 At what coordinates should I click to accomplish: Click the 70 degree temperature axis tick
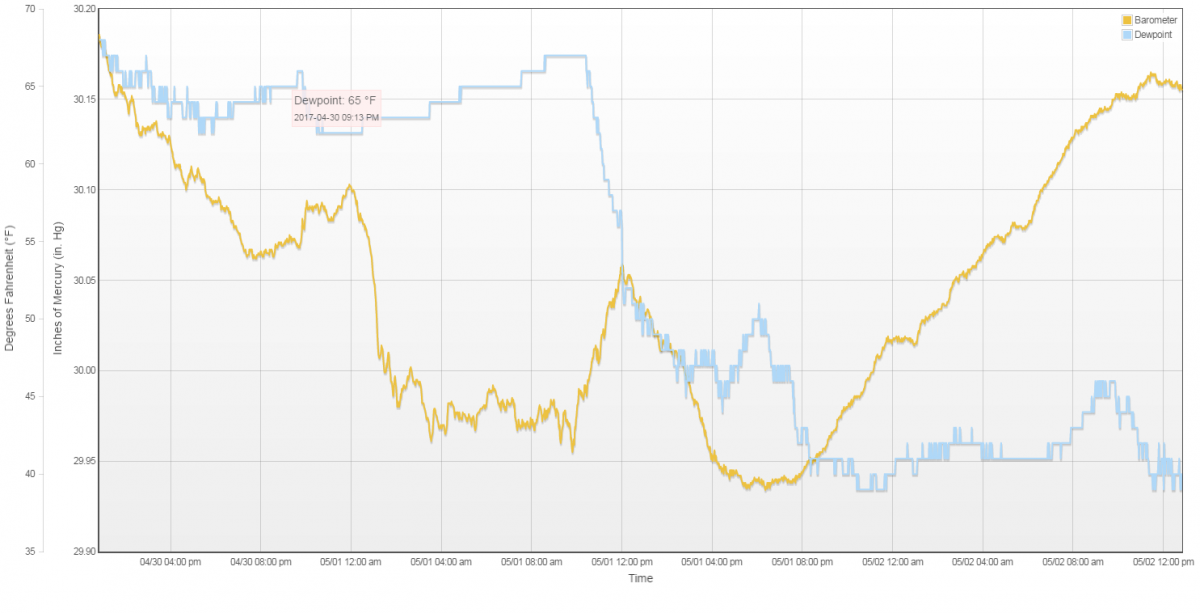pos(29,9)
